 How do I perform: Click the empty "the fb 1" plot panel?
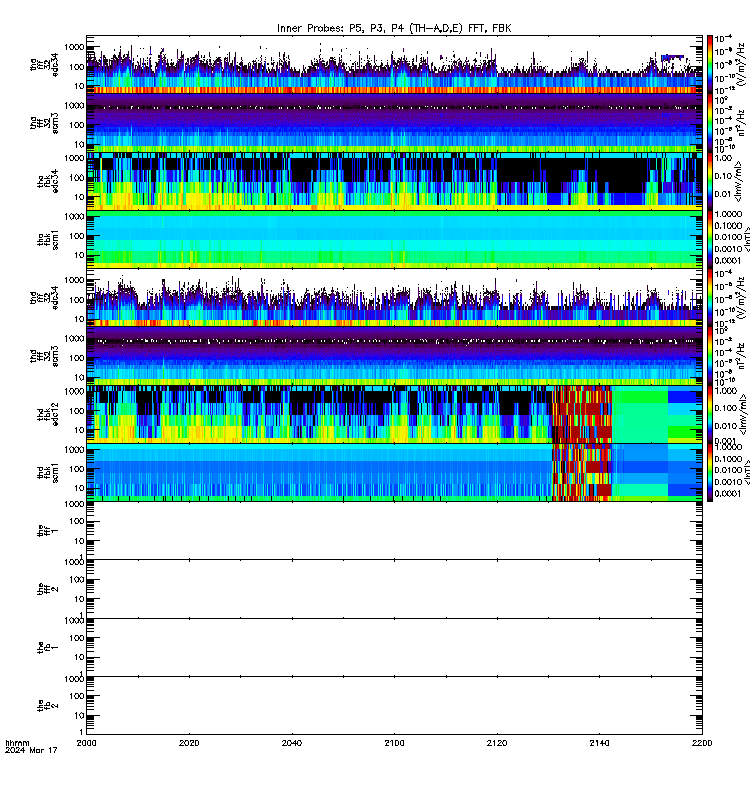click(394, 647)
